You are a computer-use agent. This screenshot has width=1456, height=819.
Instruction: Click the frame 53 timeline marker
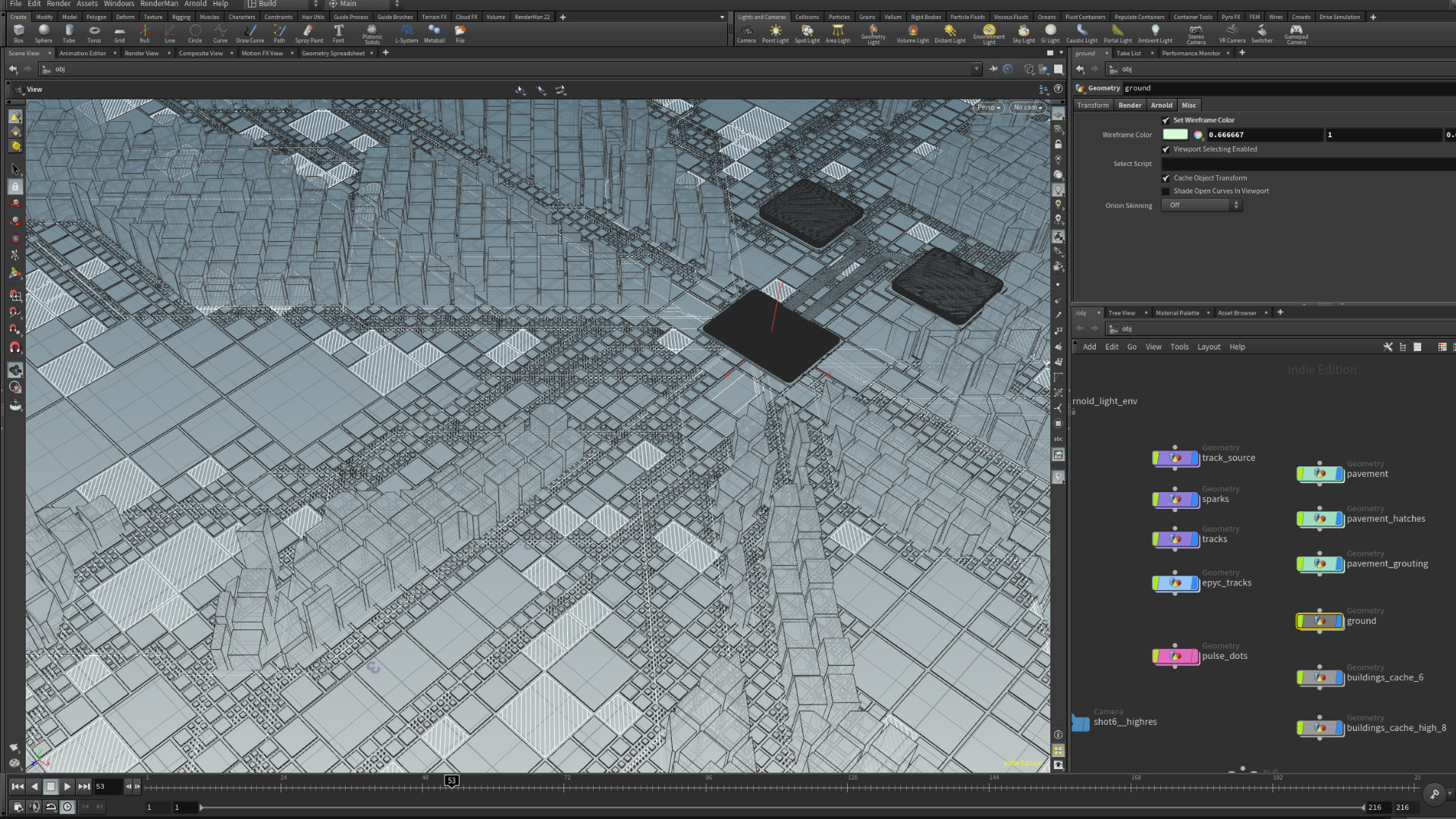[451, 780]
